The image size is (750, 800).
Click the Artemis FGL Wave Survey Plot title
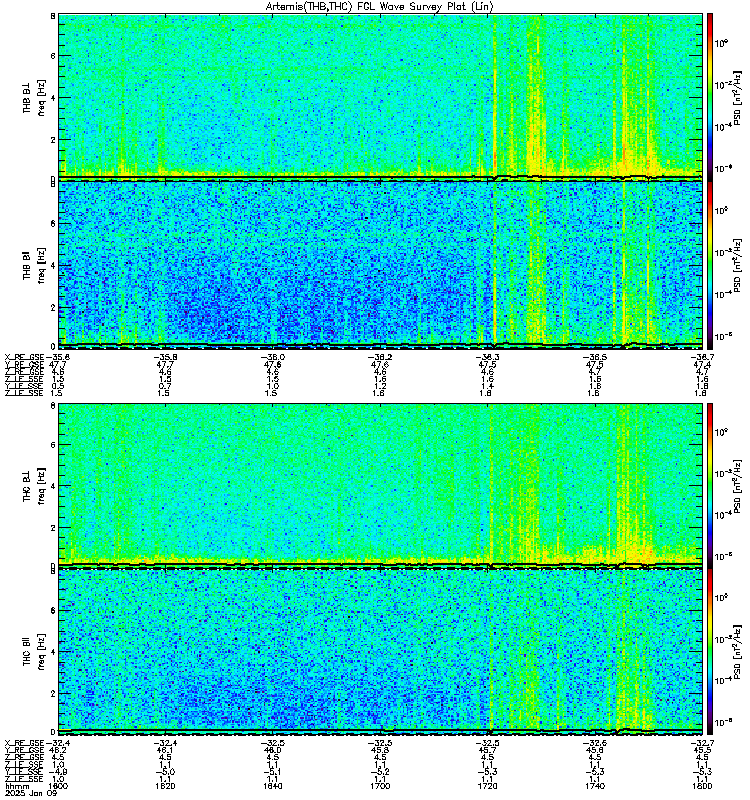(380, 7)
